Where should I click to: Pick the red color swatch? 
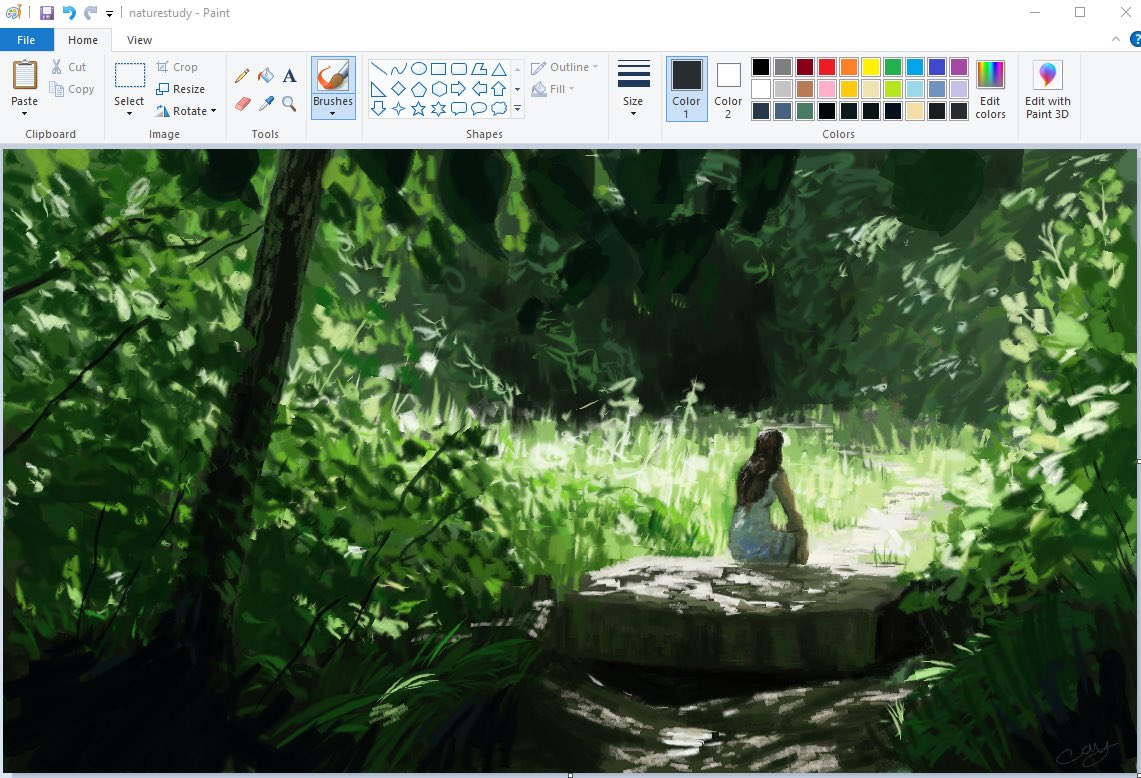point(827,67)
